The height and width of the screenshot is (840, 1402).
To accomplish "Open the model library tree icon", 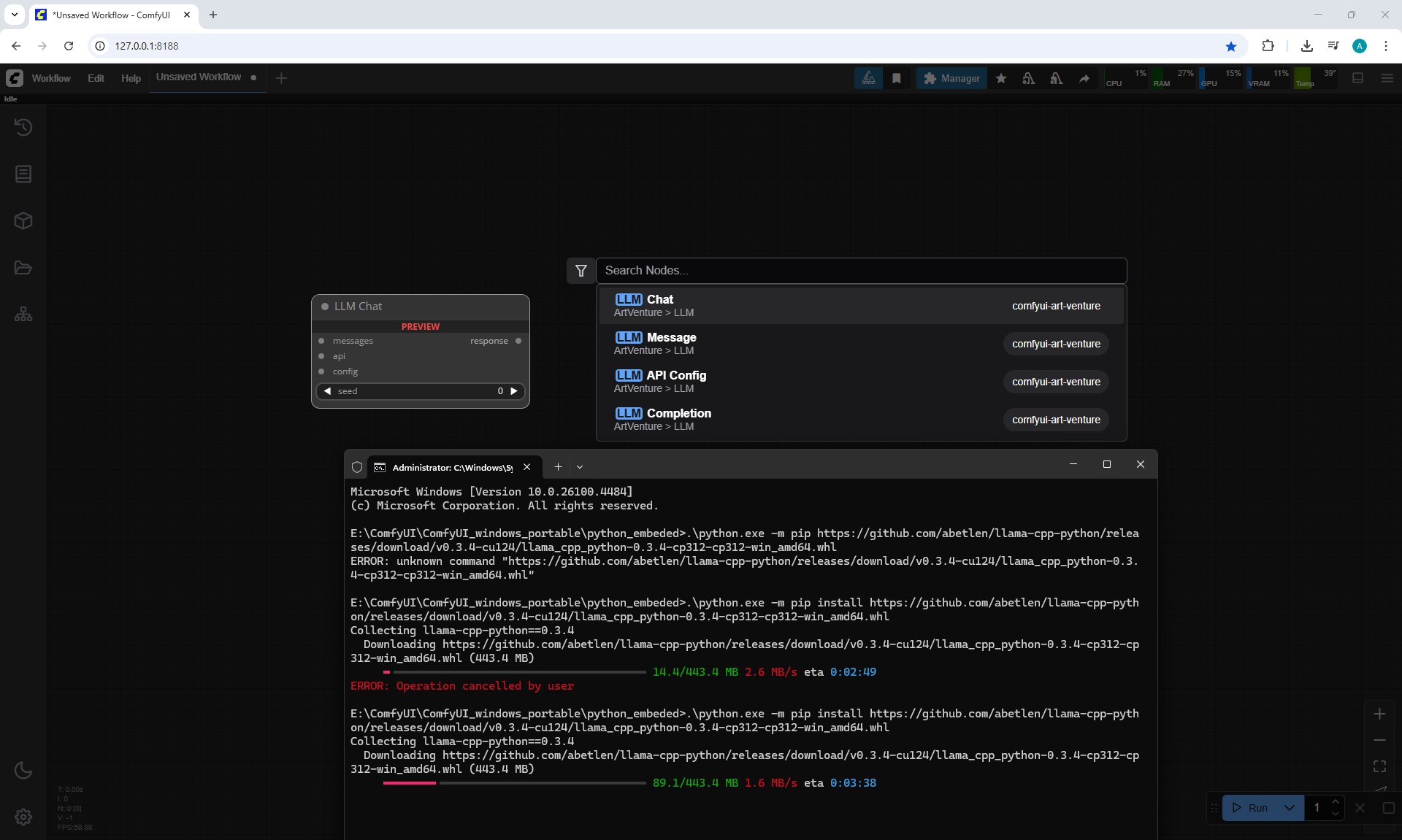I will coord(23,314).
